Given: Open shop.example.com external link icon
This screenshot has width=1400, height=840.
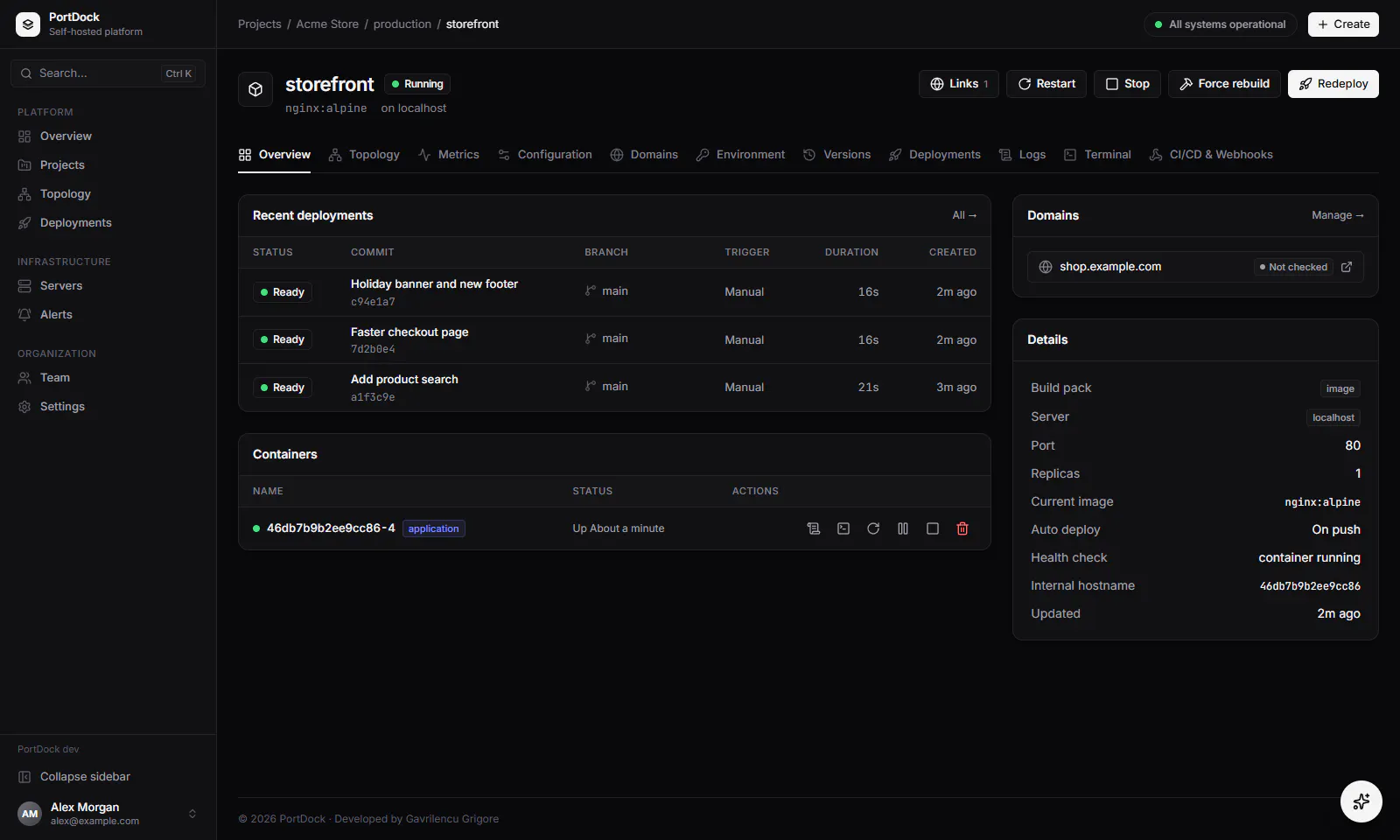Looking at the screenshot, I should 1347,267.
